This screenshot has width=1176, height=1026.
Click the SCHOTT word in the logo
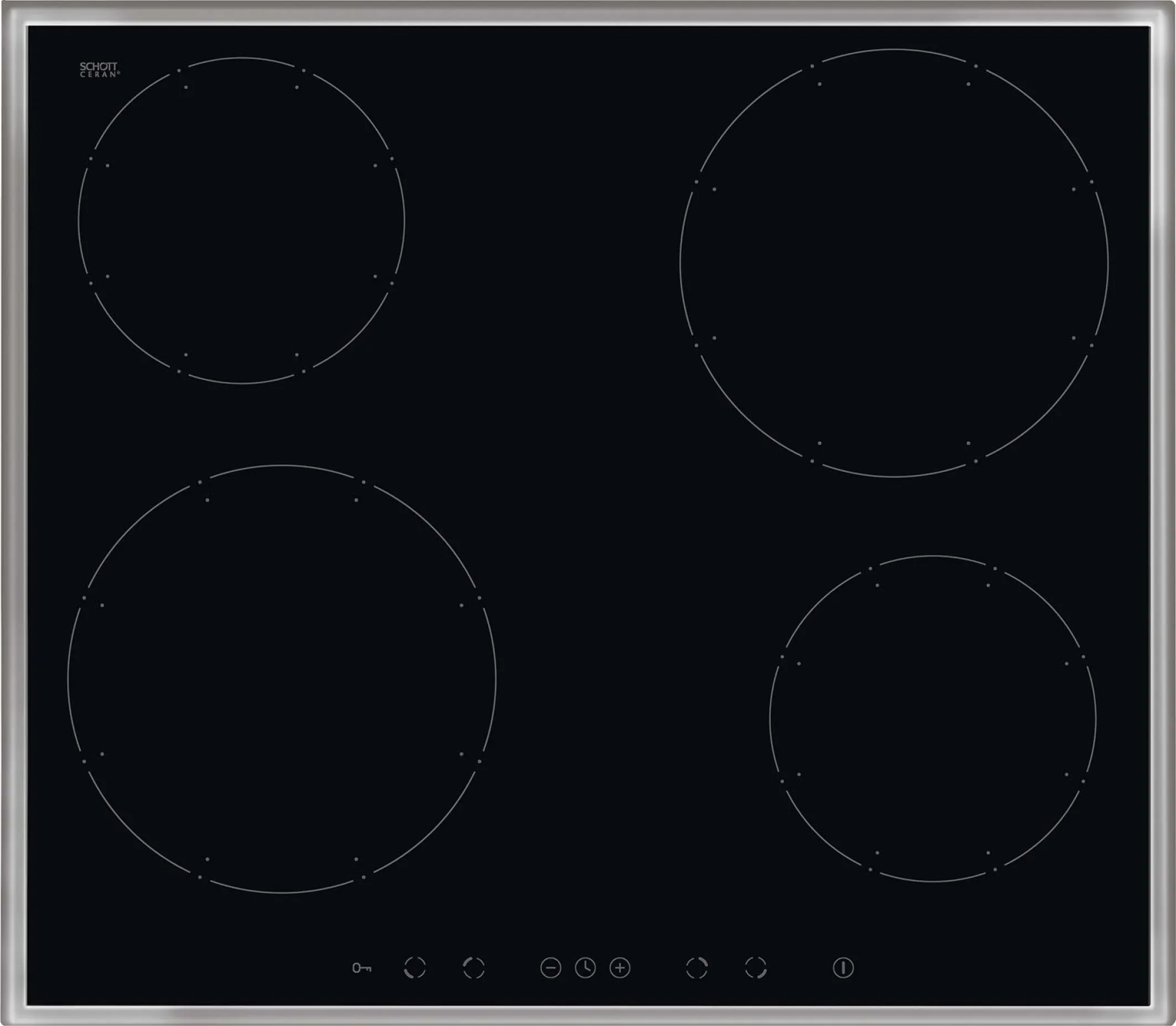[98, 66]
